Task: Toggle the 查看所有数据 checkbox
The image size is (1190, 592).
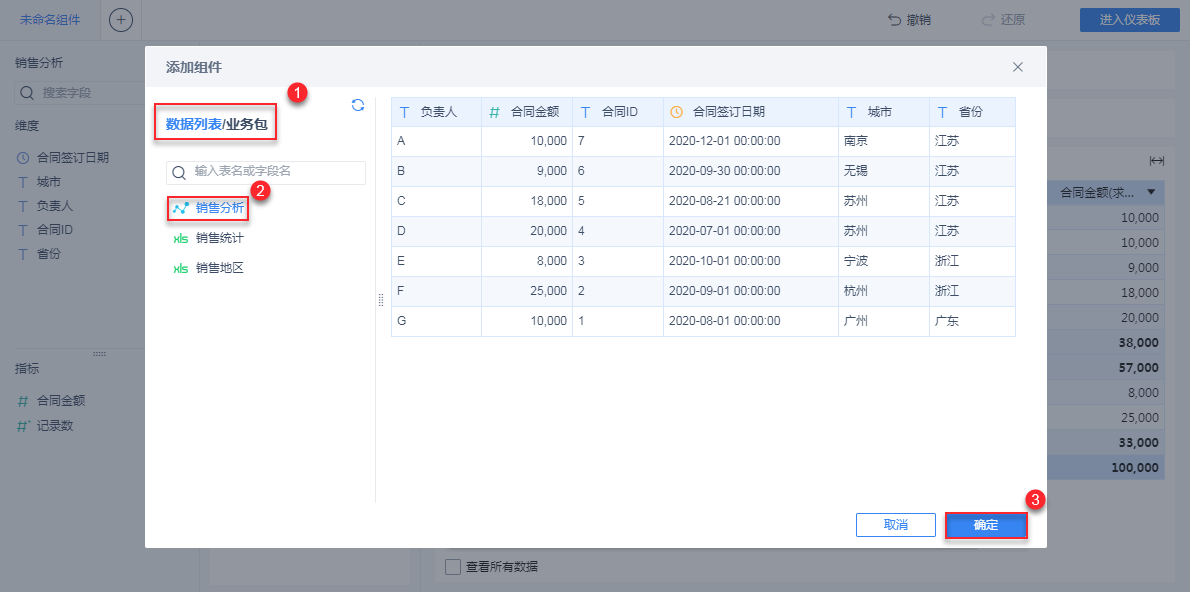Action: tap(453, 567)
